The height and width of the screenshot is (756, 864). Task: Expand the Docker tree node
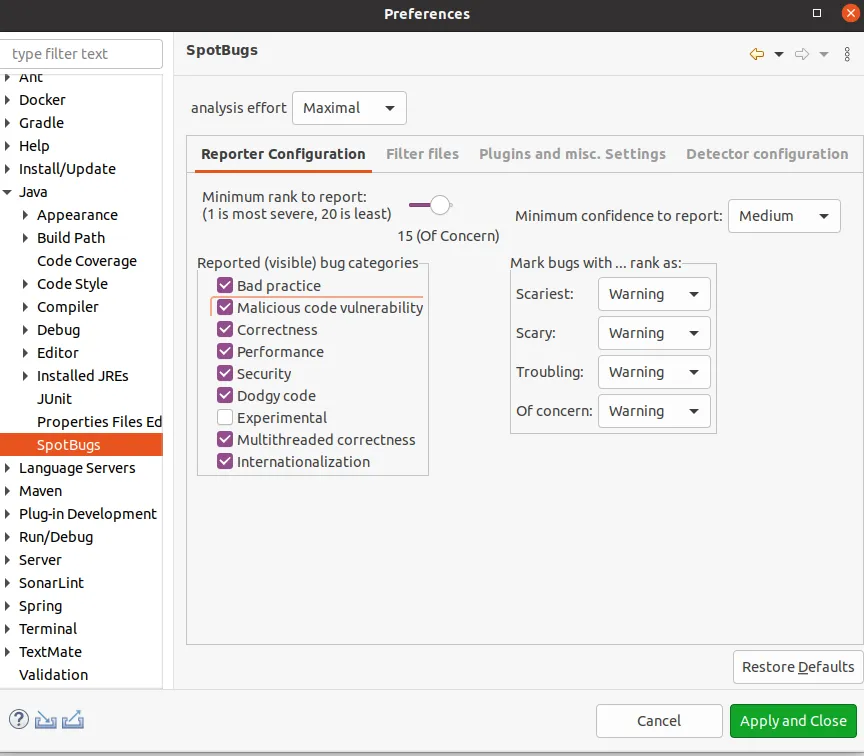pos(7,100)
